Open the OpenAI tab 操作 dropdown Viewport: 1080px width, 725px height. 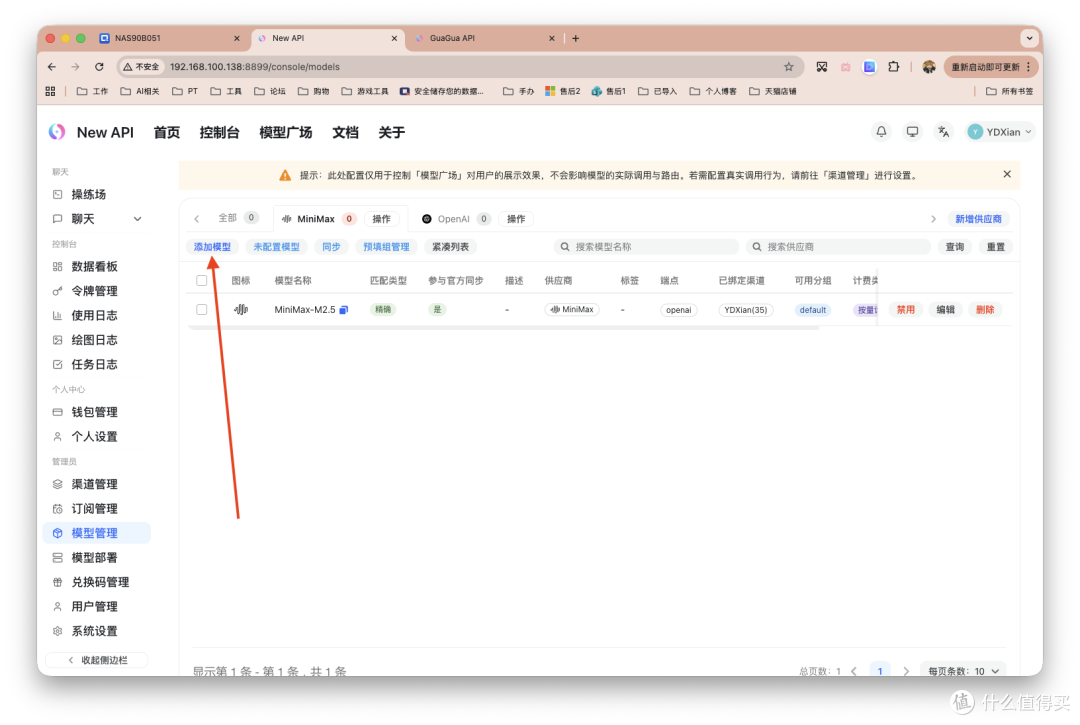coord(516,219)
